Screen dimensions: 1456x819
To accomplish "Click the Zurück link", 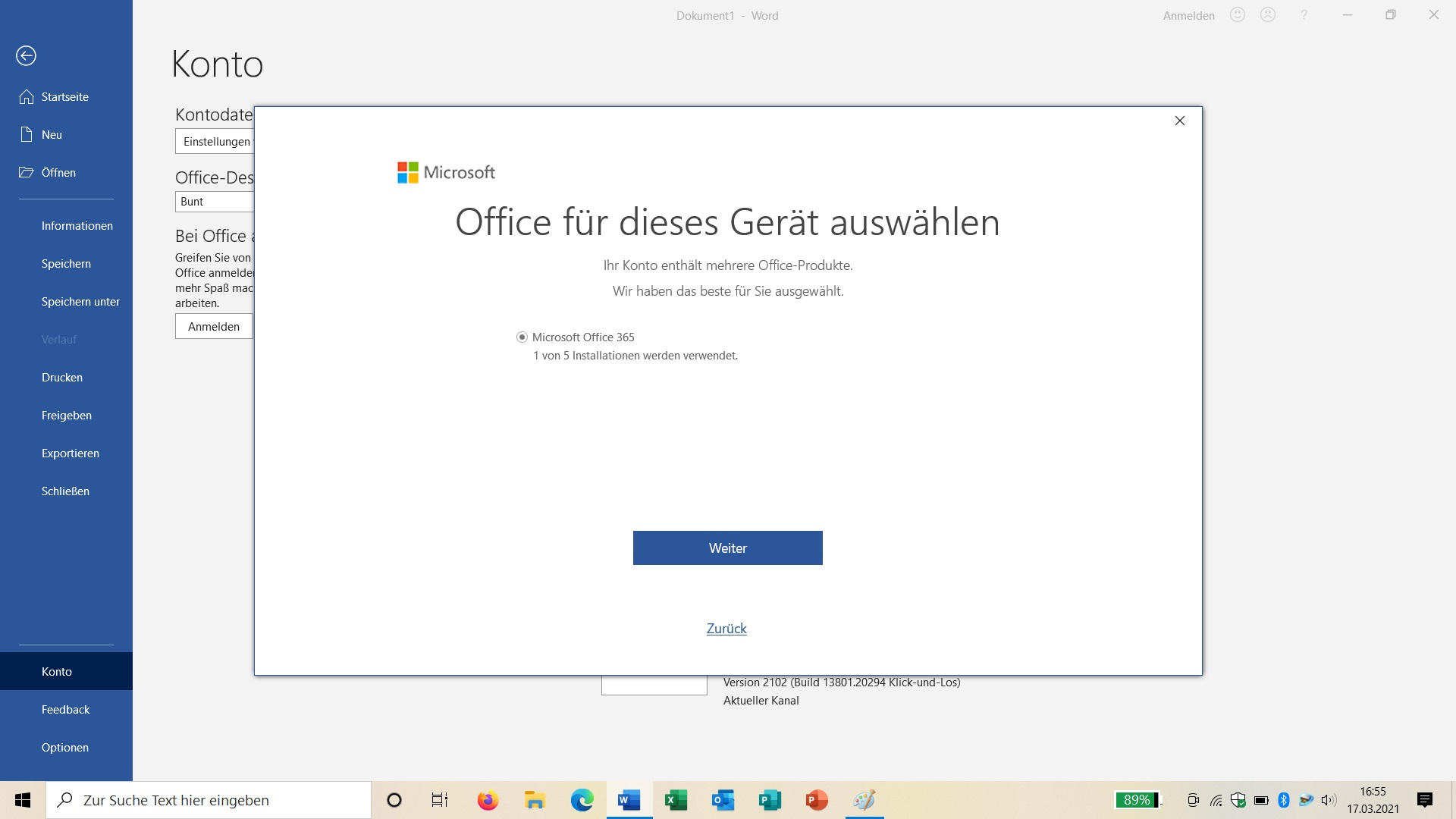I will (726, 629).
